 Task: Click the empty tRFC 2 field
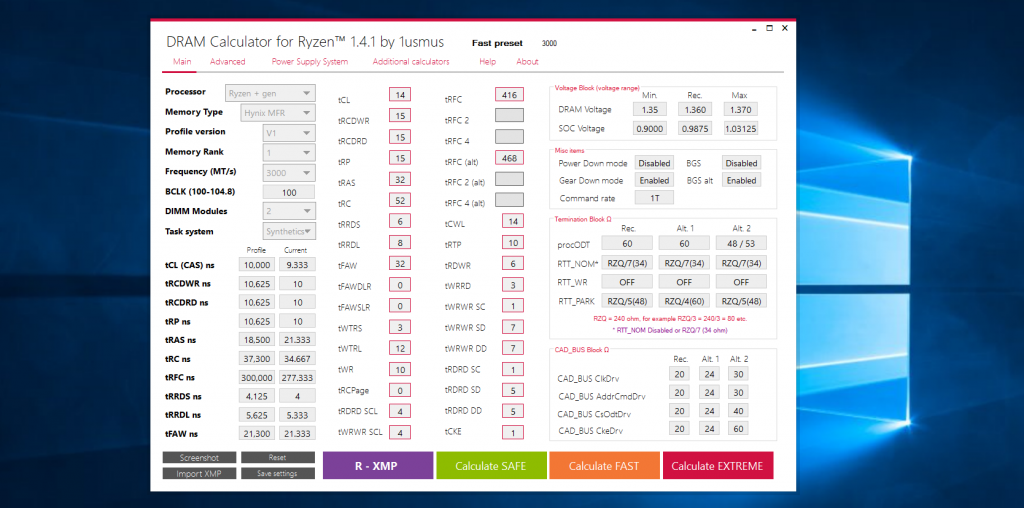pyautogui.click(x=509, y=116)
